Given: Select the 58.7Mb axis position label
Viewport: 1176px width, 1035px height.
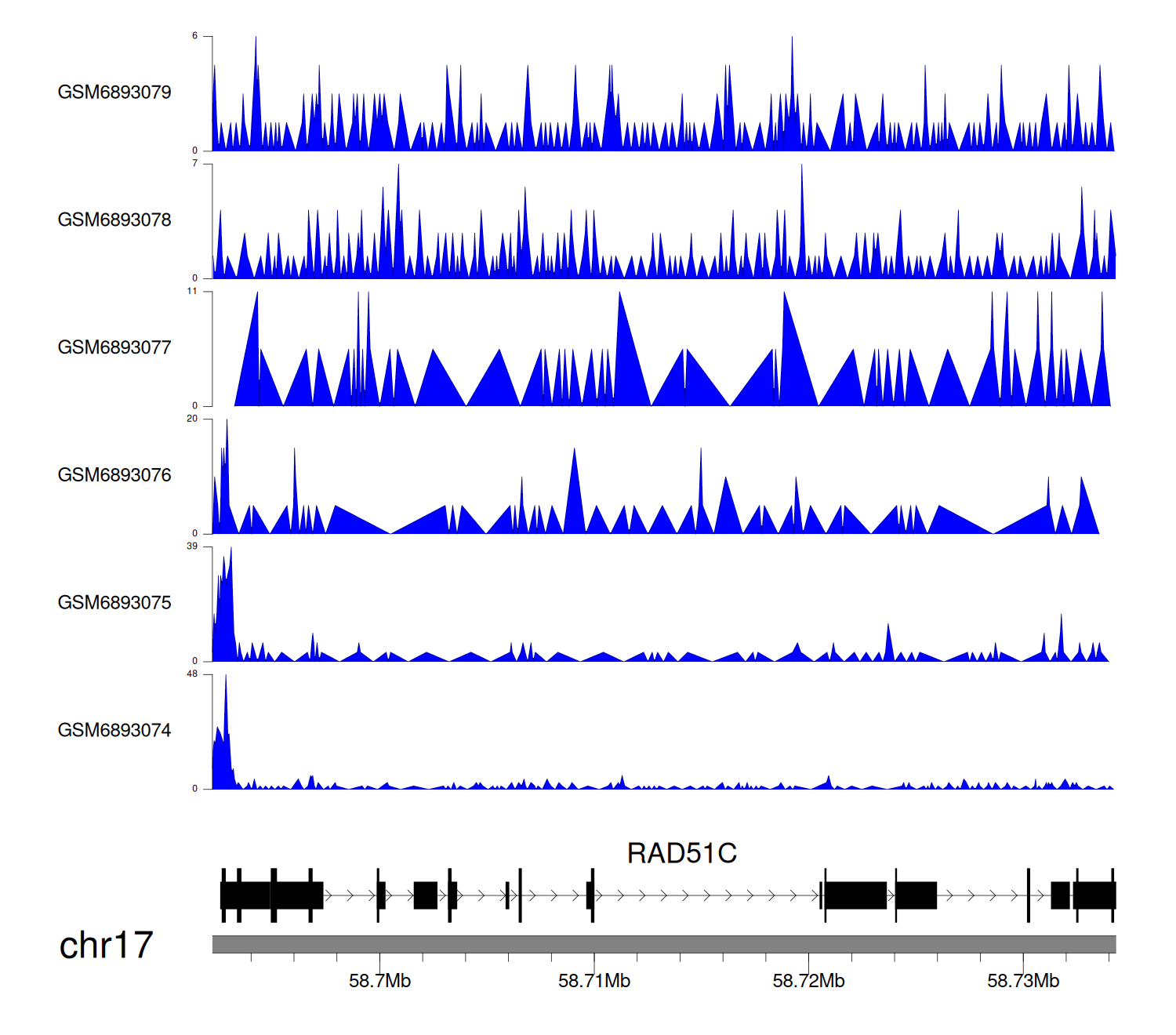Looking at the screenshot, I should tap(379, 981).
